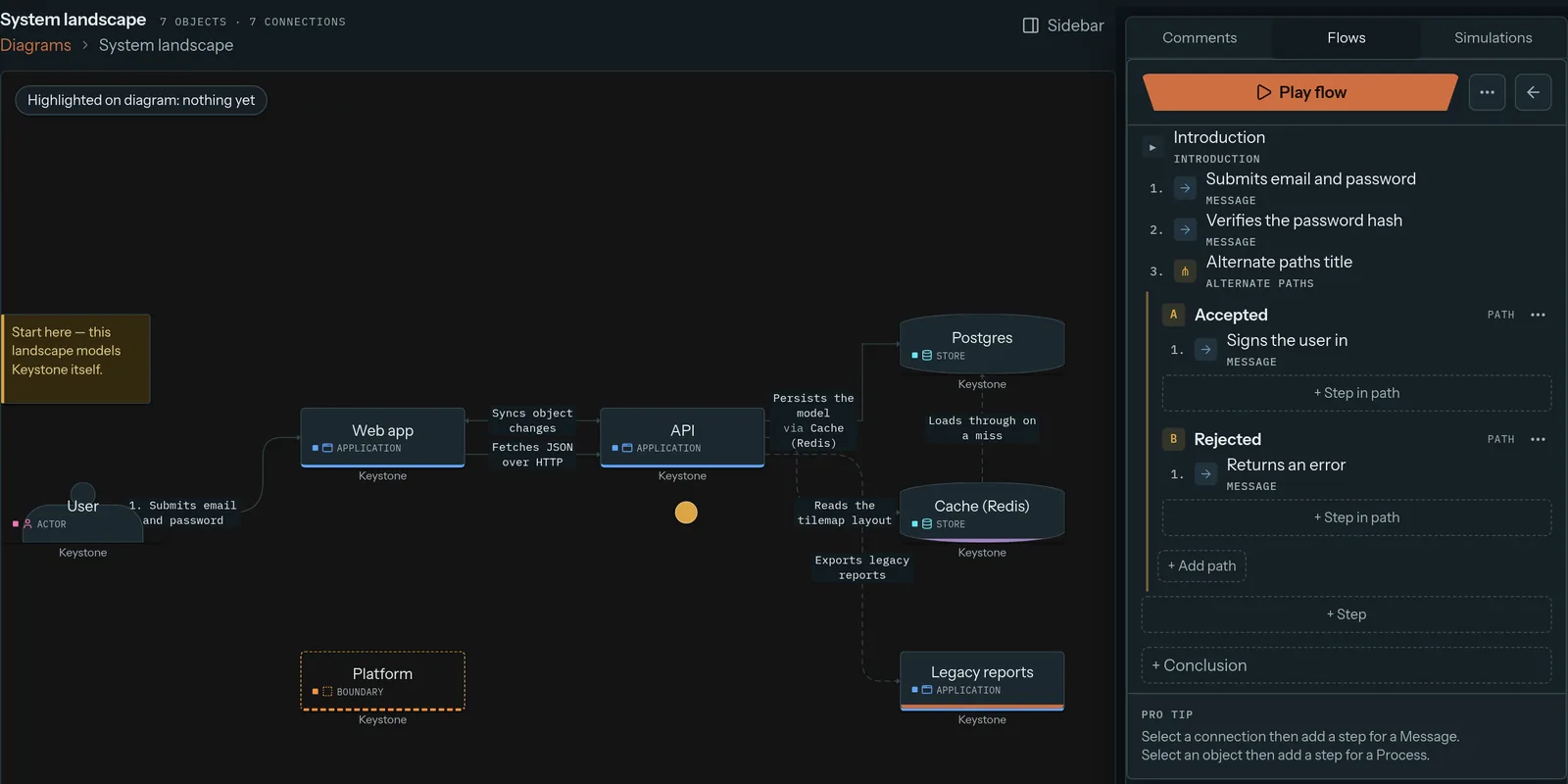
Task: Add a Conclusion to the flow
Action: click(x=1347, y=665)
